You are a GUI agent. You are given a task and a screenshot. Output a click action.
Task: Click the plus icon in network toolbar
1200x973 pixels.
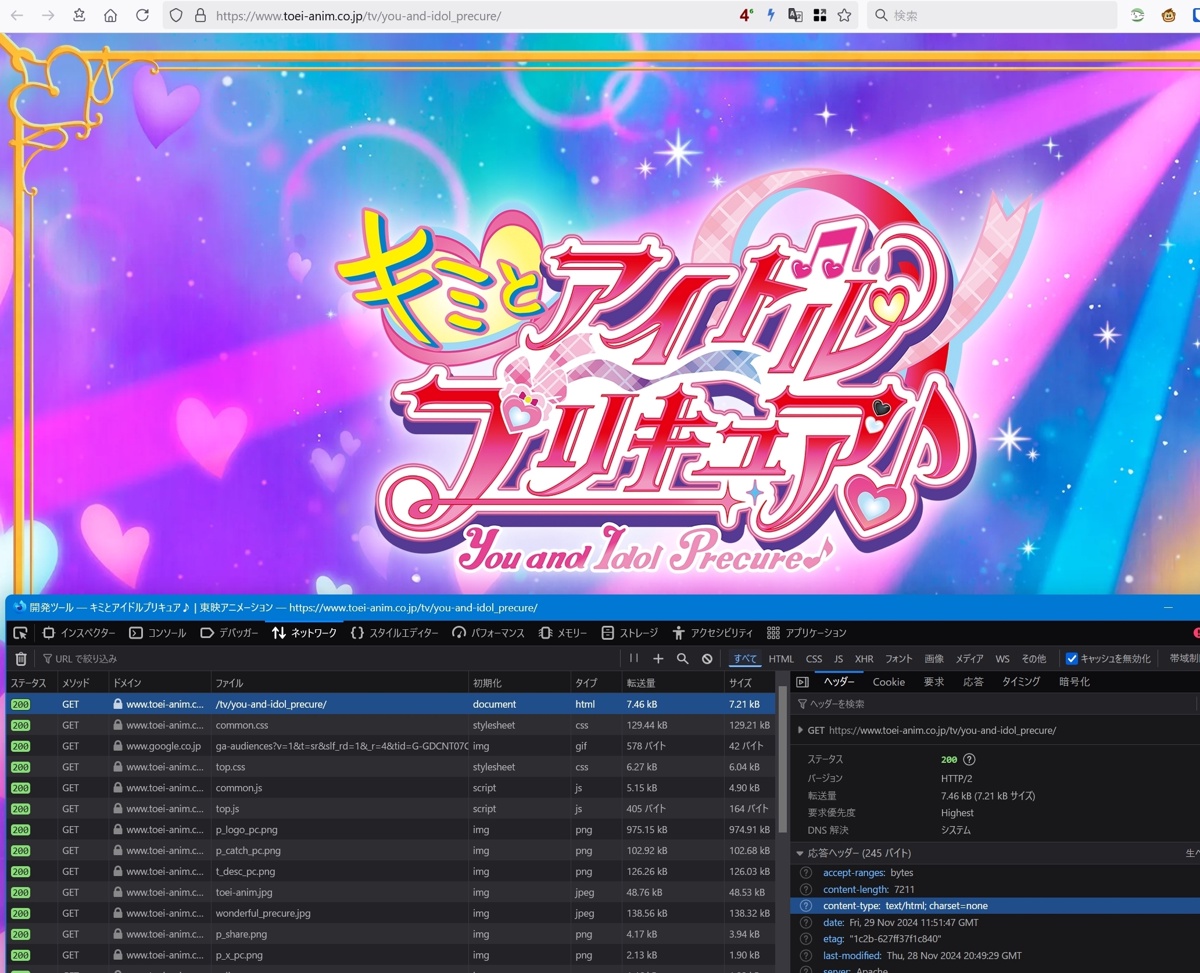click(658, 659)
